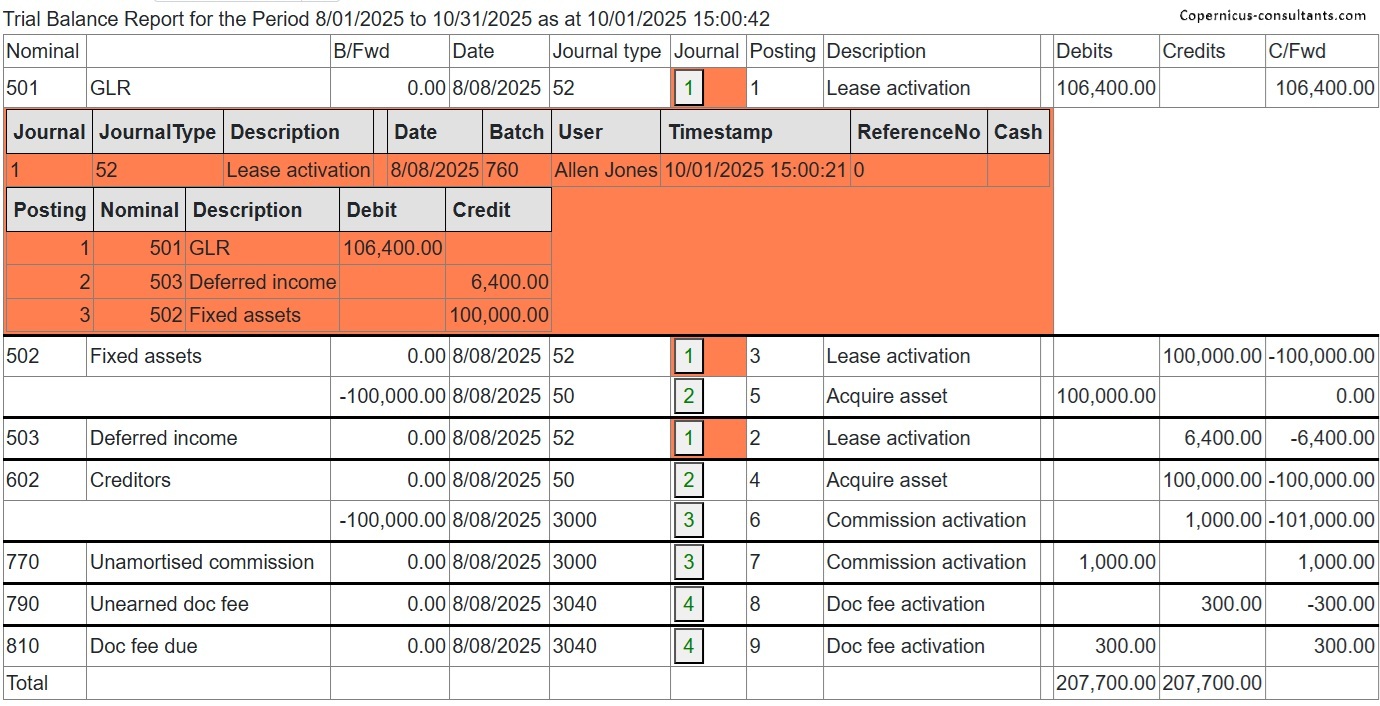
Task: Open journal 2 in Creditors Acquire asset row
Action: pyautogui.click(x=689, y=480)
